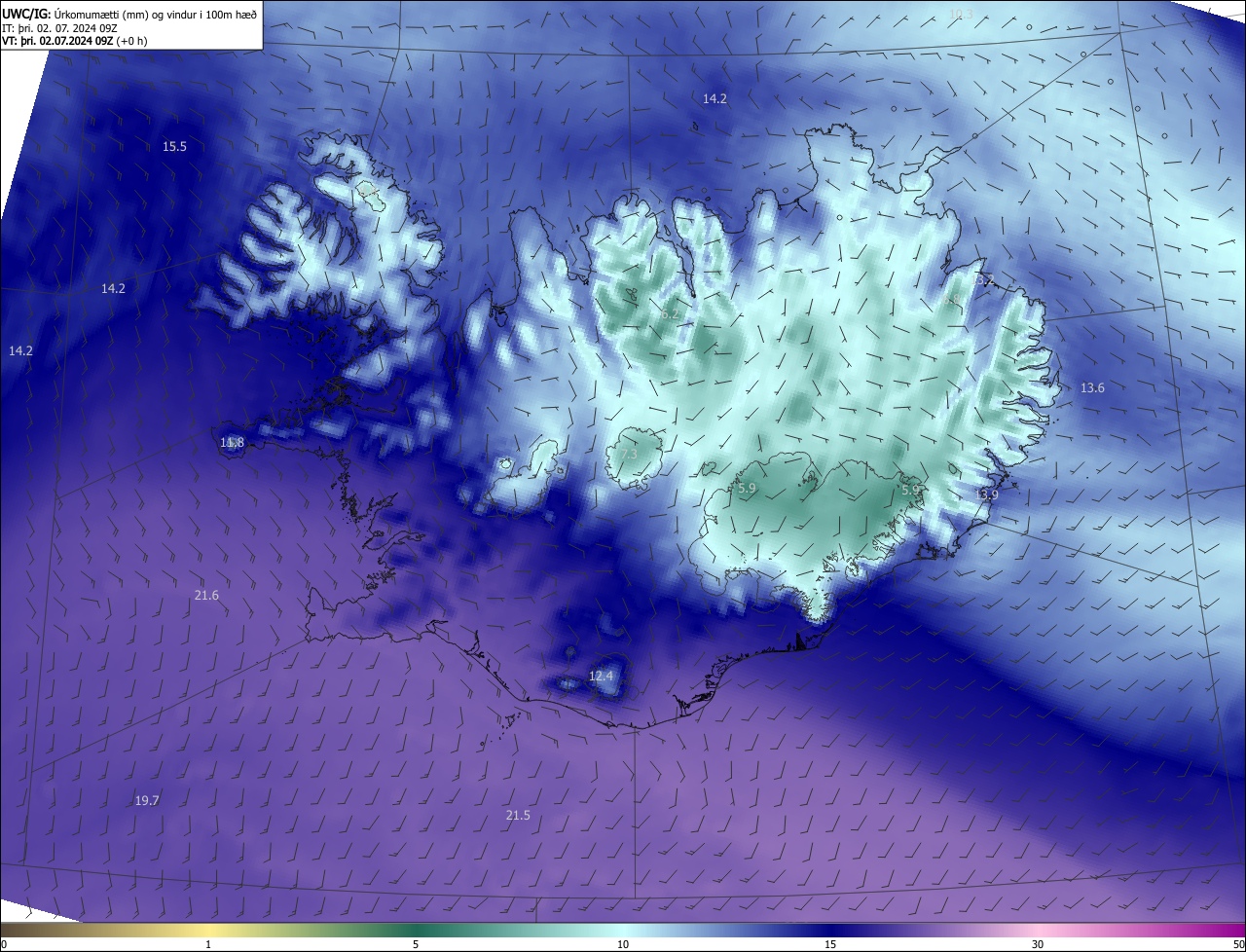
Task: Click the title "Úrkomumætti (mm) og vindur"
Action: click(126, 13)
